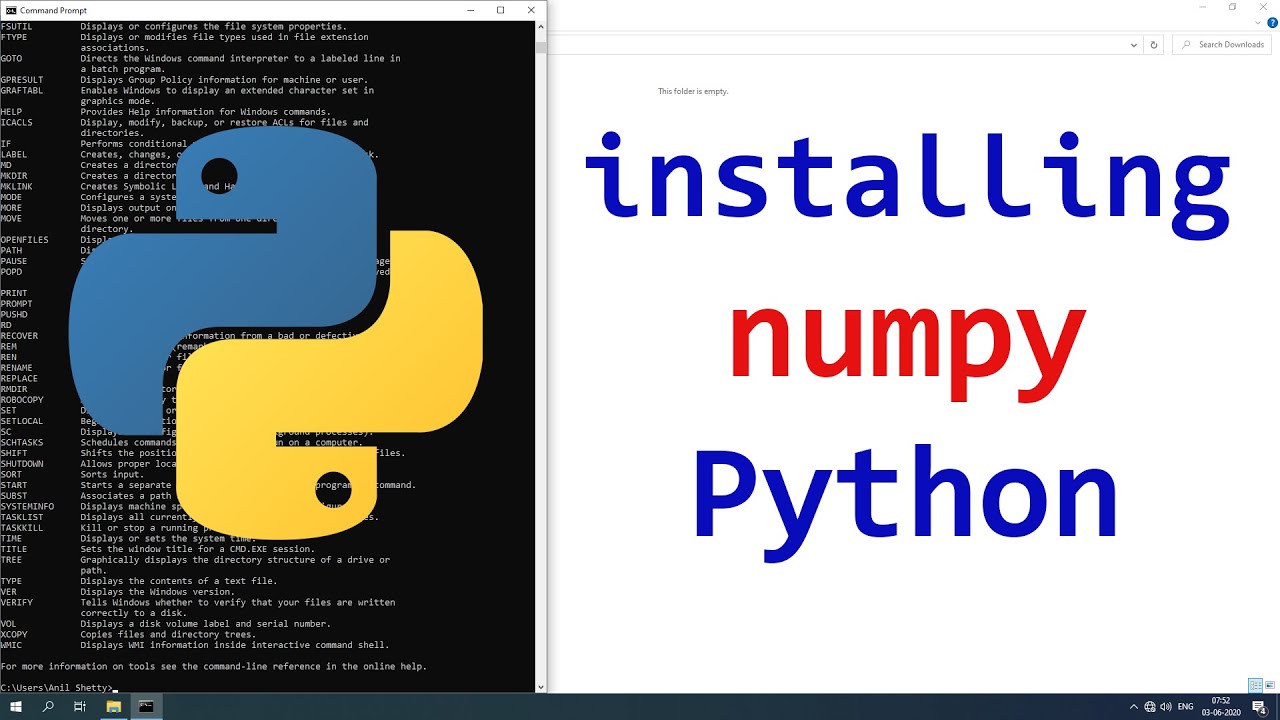
Task: Click the FSUTIL command name
Action: (17, 26)
